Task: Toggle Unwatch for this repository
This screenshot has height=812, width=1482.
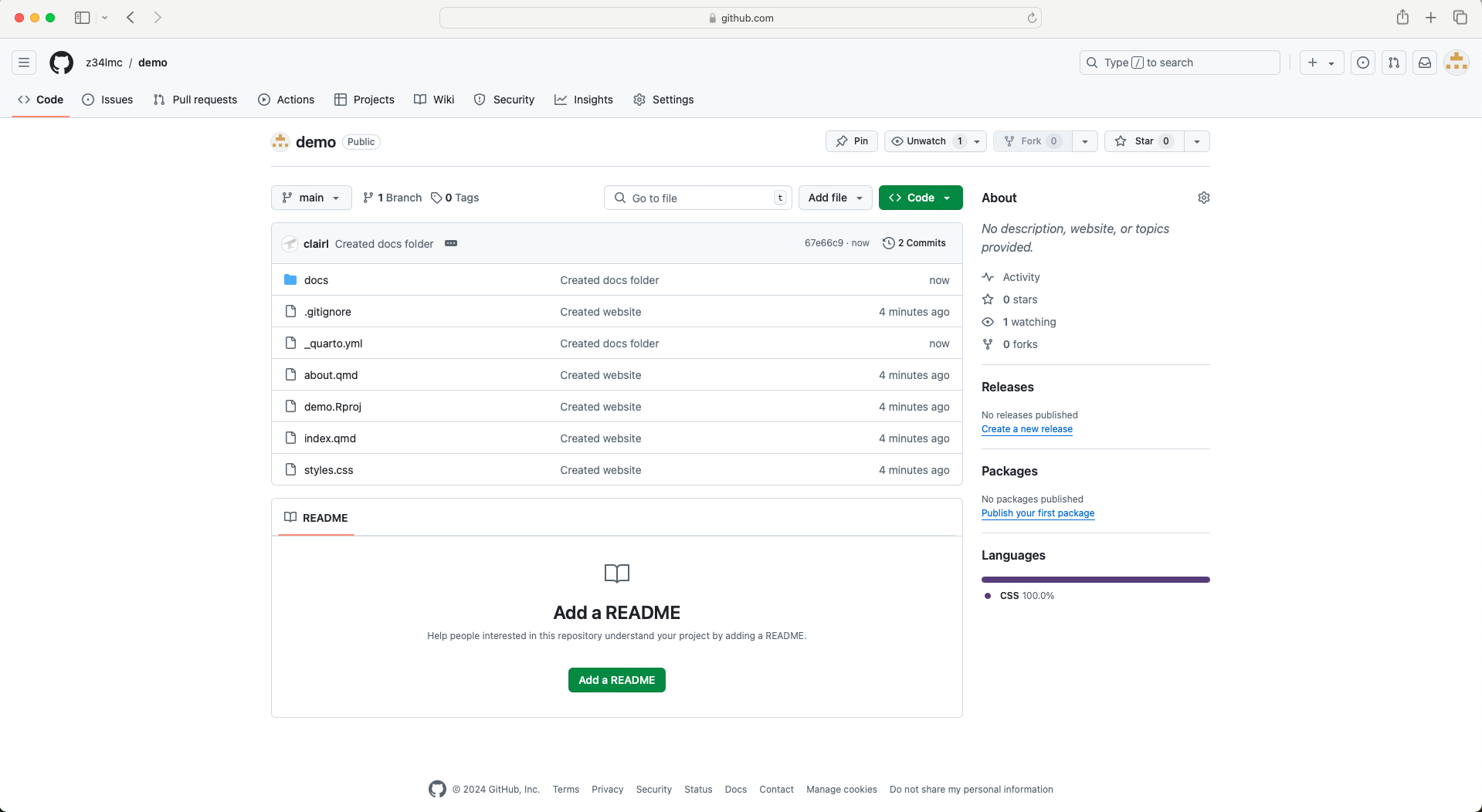Action: coord(925,141)
